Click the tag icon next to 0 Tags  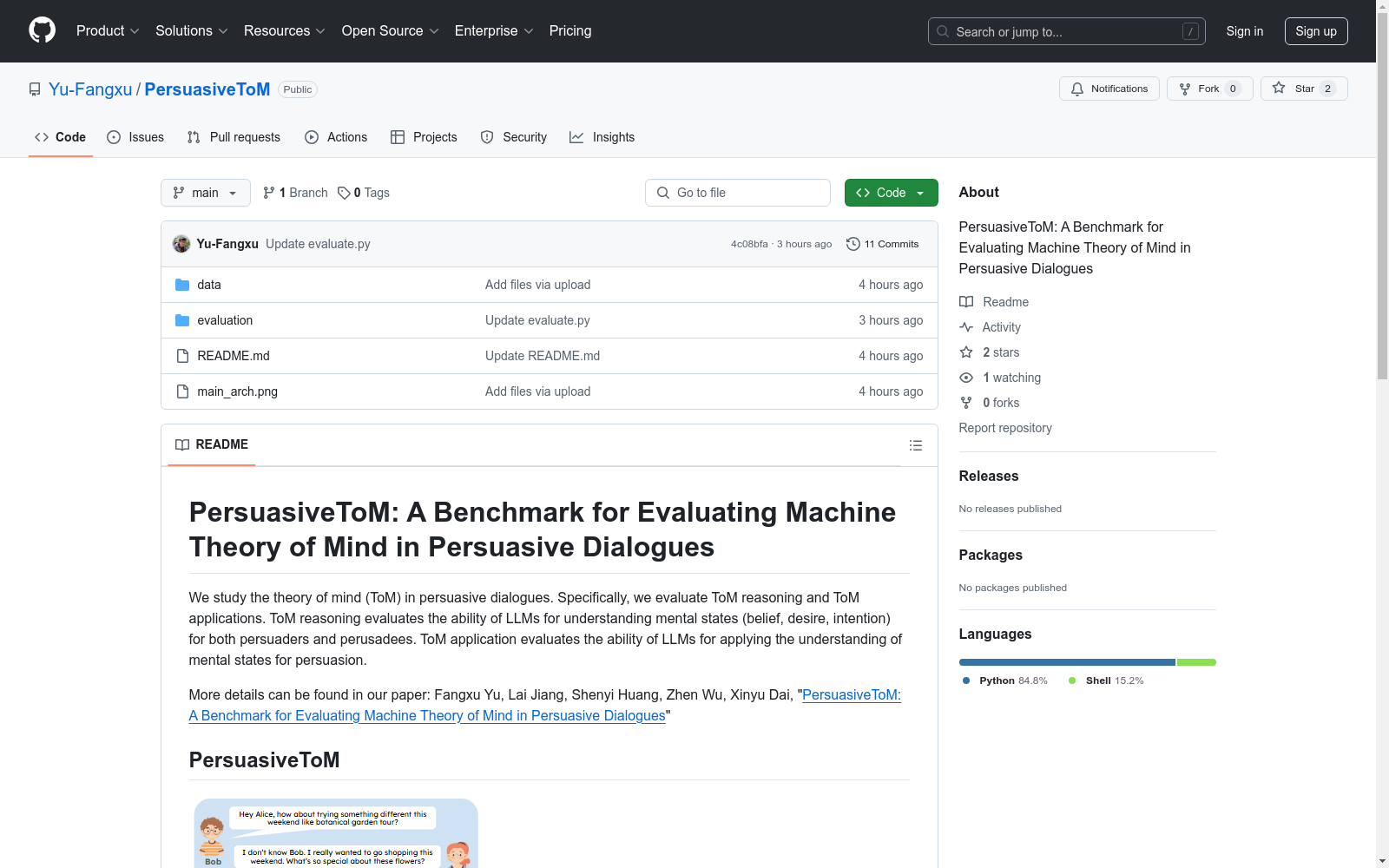coord(344,193)
